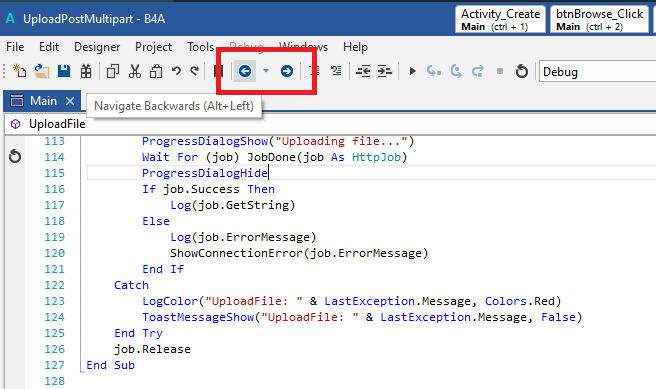Open the Edit menu

49,47
